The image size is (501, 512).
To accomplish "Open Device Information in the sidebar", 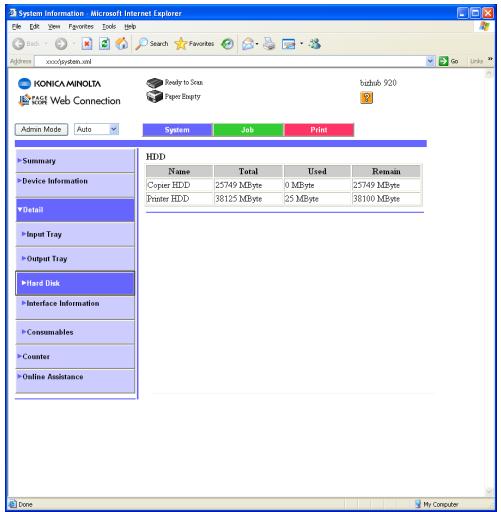I will [x=75, y=185].
